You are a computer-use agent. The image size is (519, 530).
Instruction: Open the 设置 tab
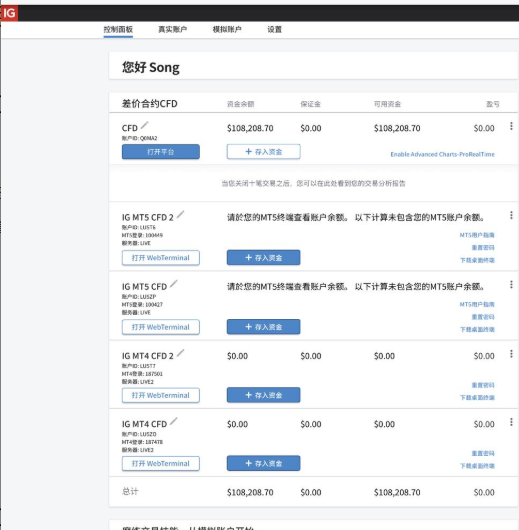(x=275, y=29)
